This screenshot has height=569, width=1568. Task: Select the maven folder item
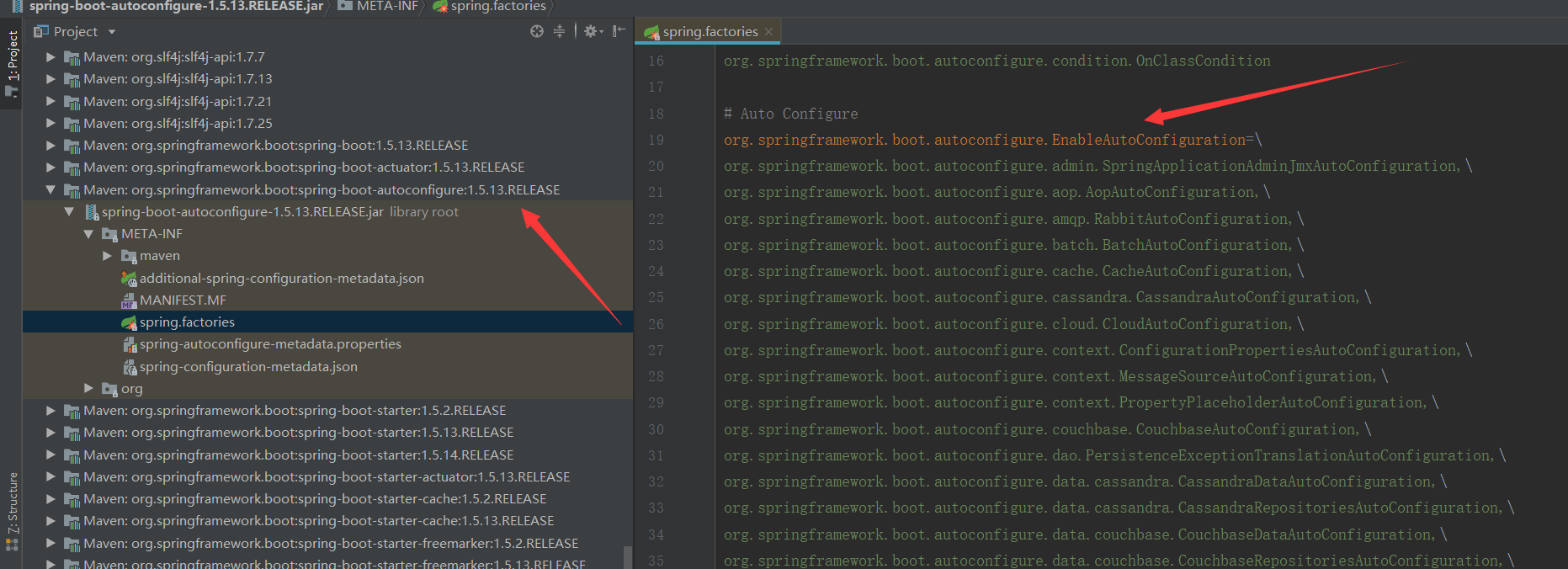pyautogui.click(x=159, y=255)
